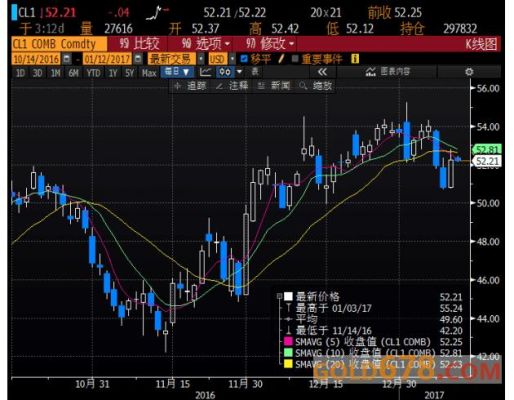The width and height of the screenshot is (514, 400).
Task: Select the candlestick chart type icon
Action: click(225, 72)
